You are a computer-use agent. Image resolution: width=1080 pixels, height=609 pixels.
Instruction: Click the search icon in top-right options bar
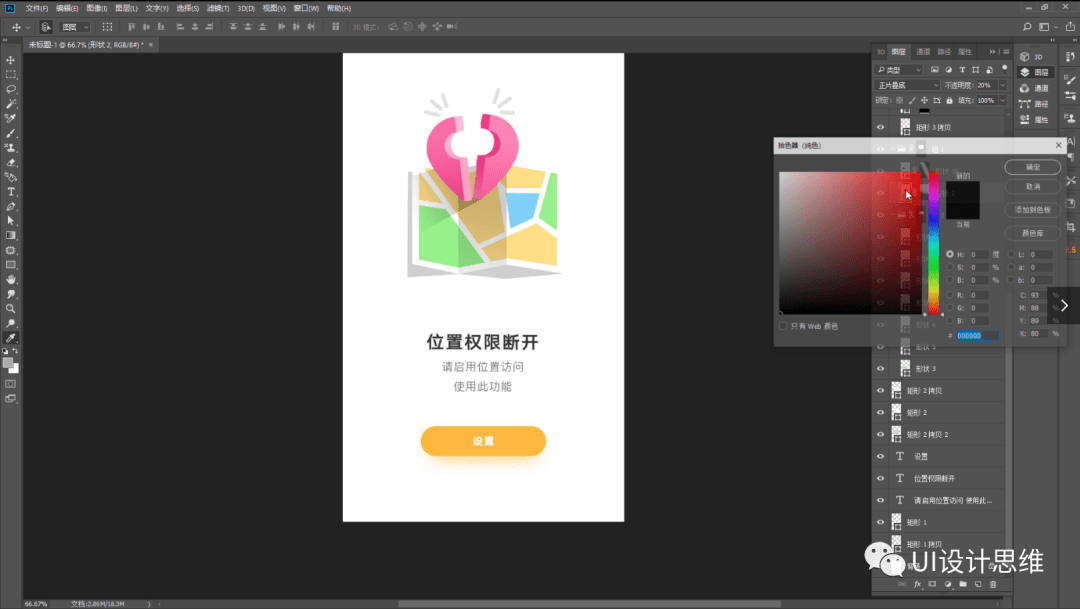(x=1027, y=27)
